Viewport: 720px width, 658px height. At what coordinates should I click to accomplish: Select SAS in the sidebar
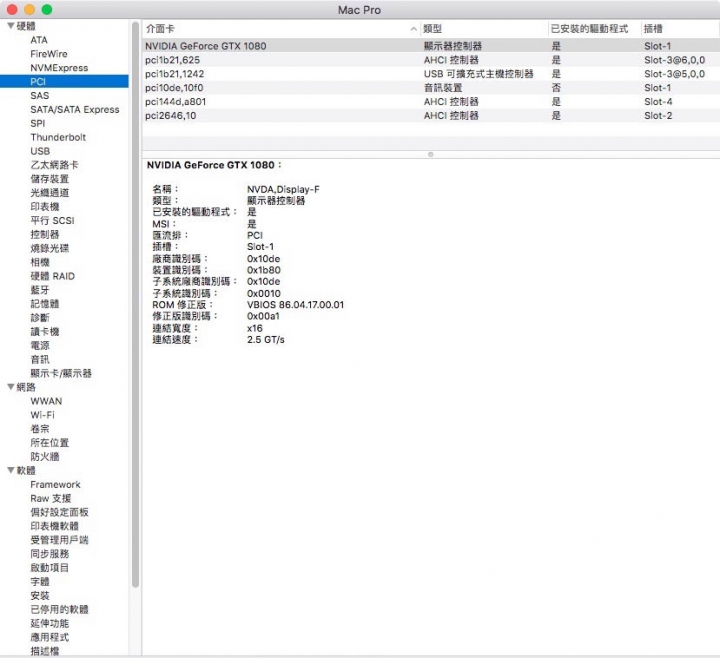coord(39,96)
